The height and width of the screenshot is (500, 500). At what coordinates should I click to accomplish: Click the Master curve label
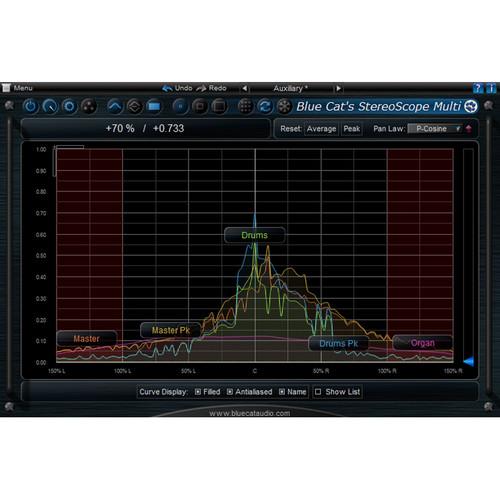(87, 339)
